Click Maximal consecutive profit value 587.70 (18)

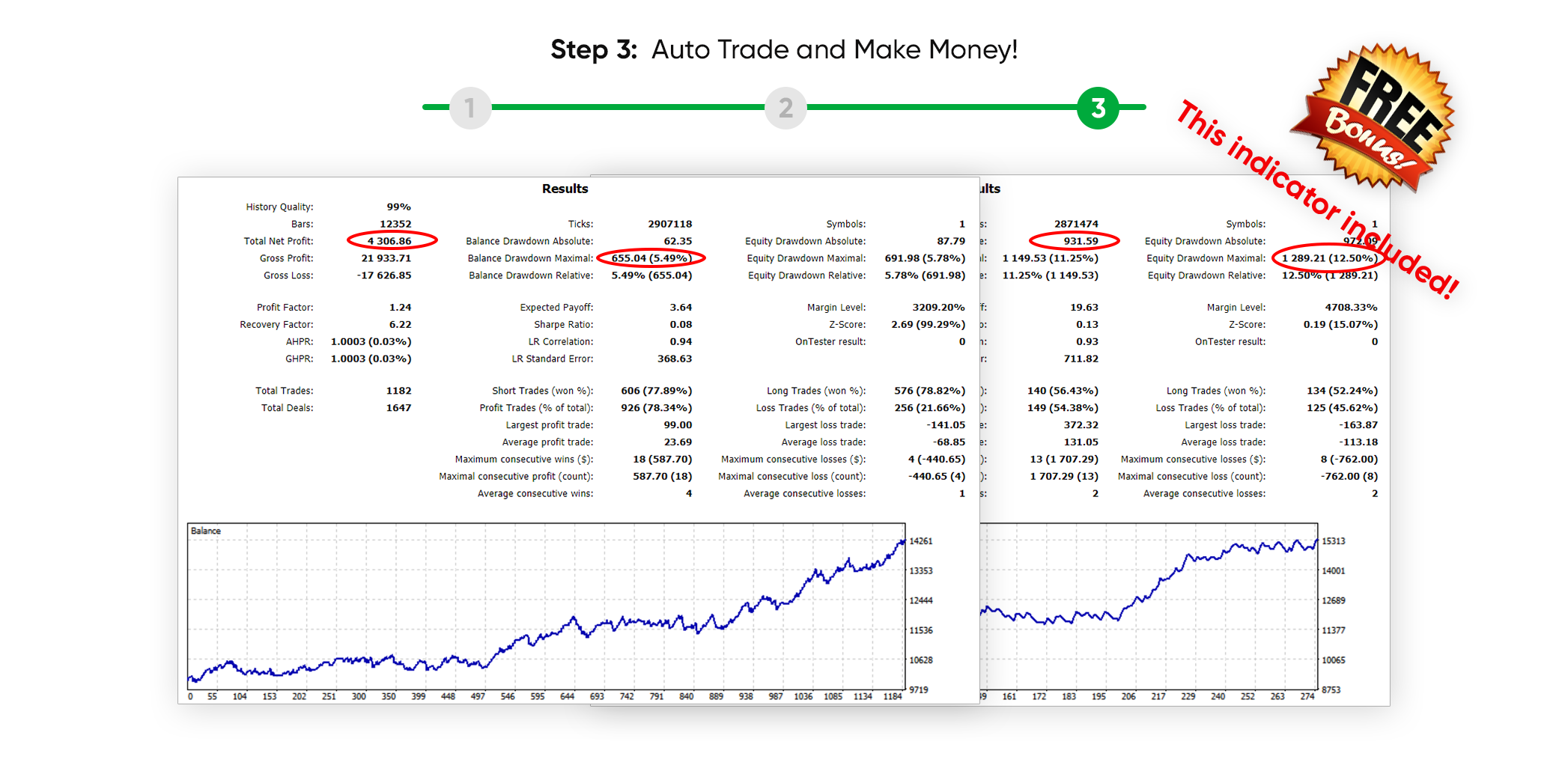tap(663, 477)
